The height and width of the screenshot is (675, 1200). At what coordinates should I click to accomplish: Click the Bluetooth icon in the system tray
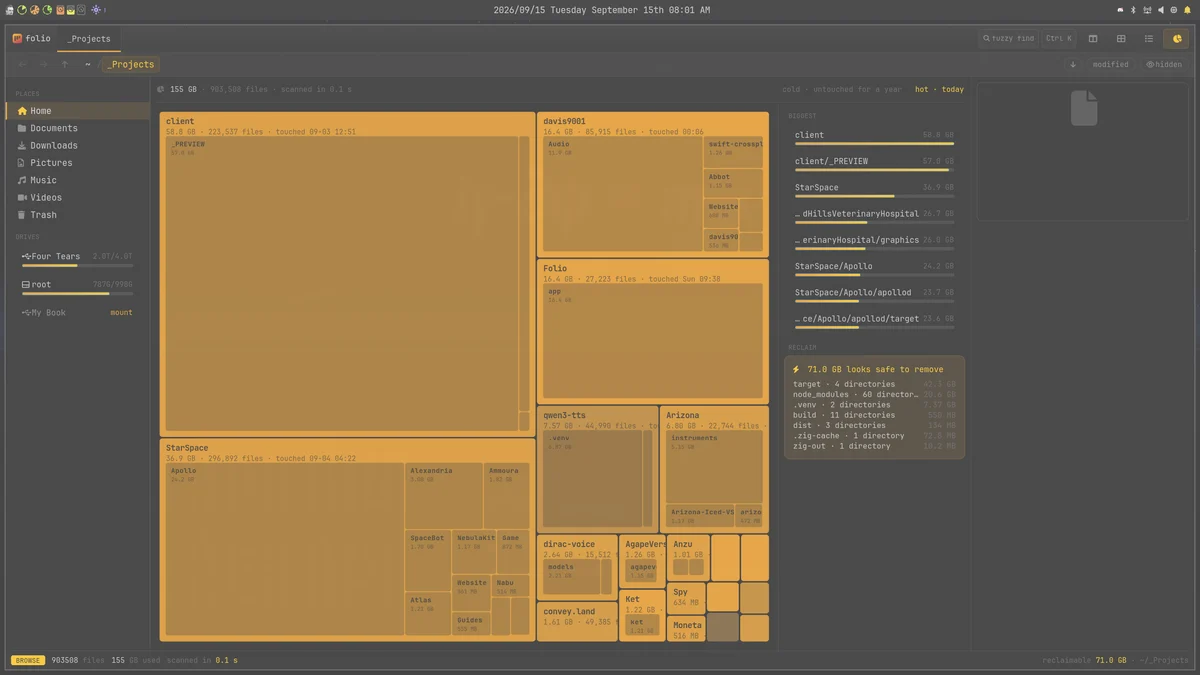pyautogui.click(x=1133, y=10)
